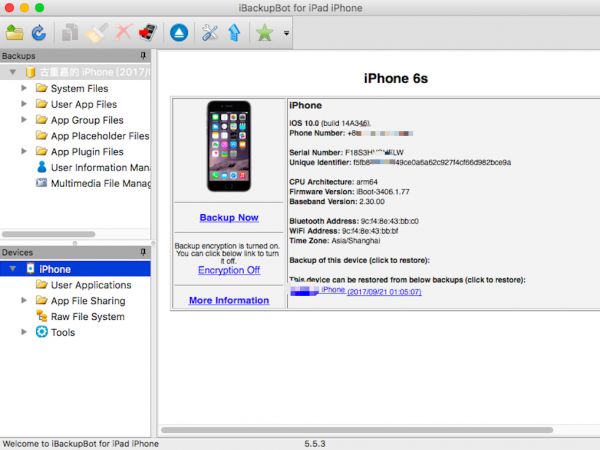Pin the Backups panel
This screenshot has height=450, width=600.
(143, 56)
